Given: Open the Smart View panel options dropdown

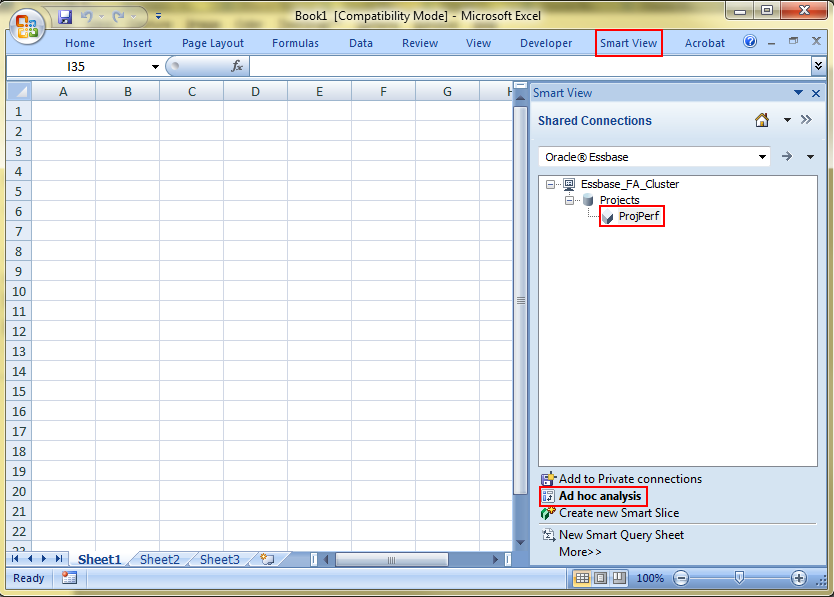Looking at the screenshot, I should tap(798, 93).
